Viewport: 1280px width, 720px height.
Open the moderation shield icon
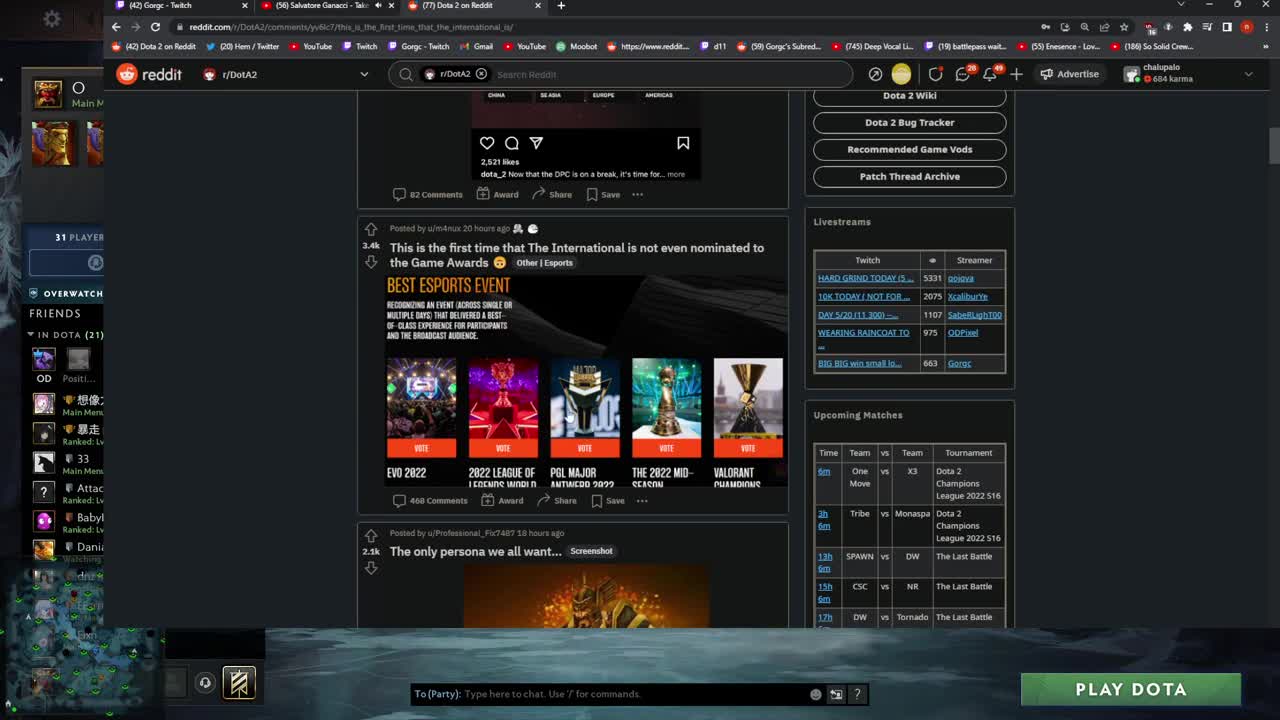pos(935,74)
